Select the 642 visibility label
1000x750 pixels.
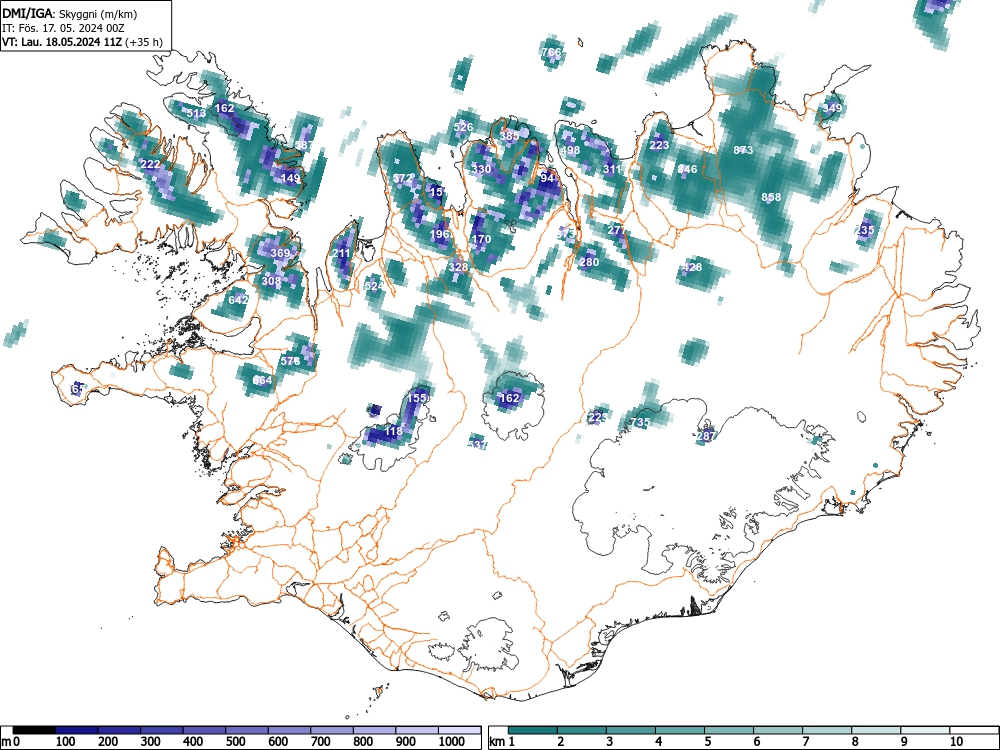pos(238,300)
